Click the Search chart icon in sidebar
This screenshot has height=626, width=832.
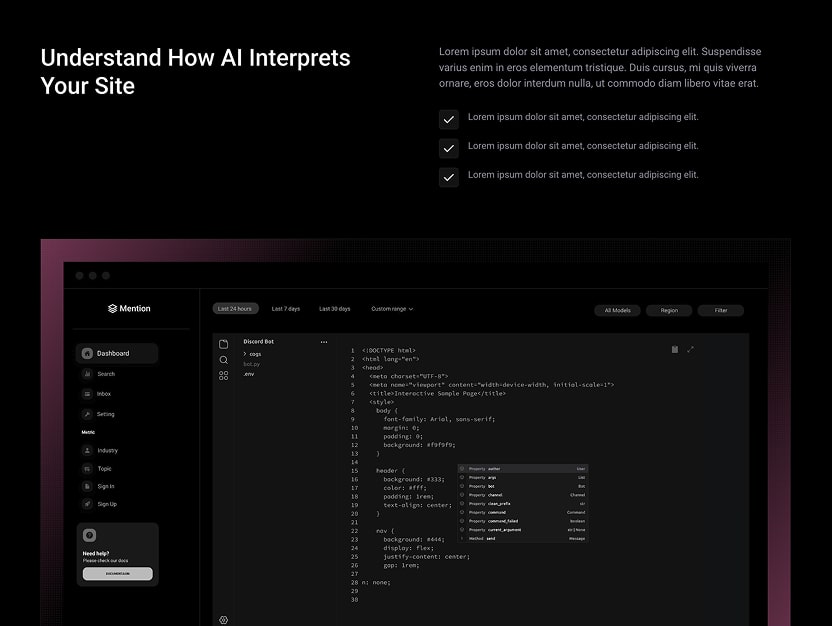(x=87, y=374)
